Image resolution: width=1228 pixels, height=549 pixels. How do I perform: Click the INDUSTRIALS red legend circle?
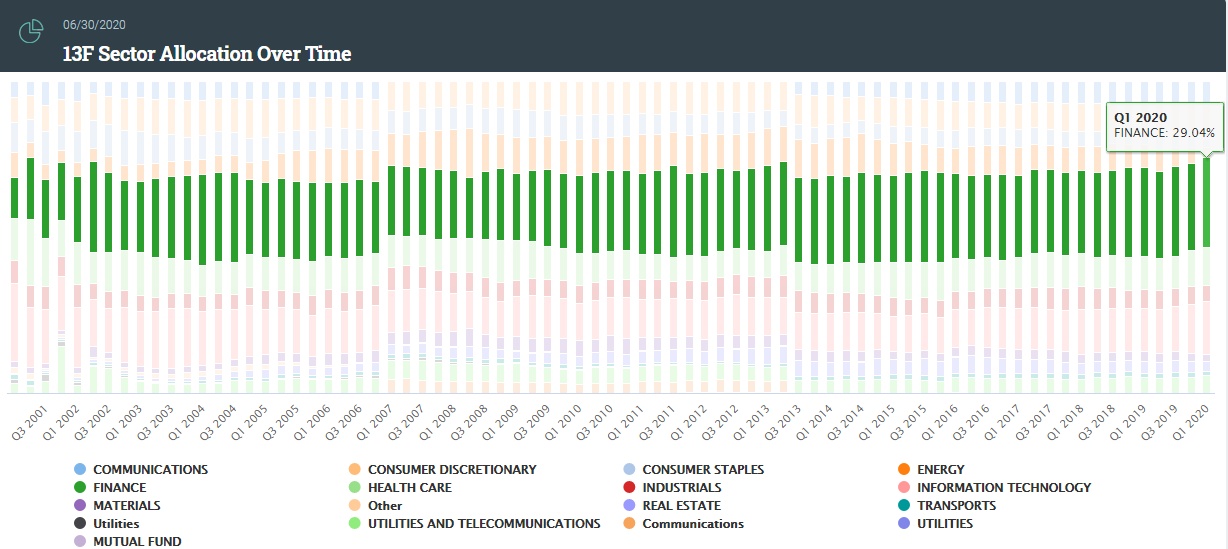[628, 487]
